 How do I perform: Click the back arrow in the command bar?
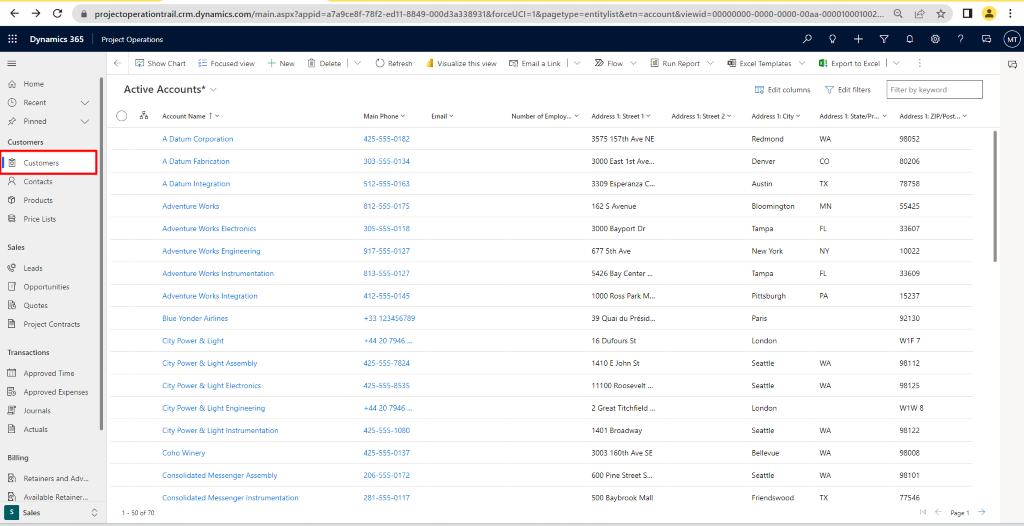tap(117, 63)
